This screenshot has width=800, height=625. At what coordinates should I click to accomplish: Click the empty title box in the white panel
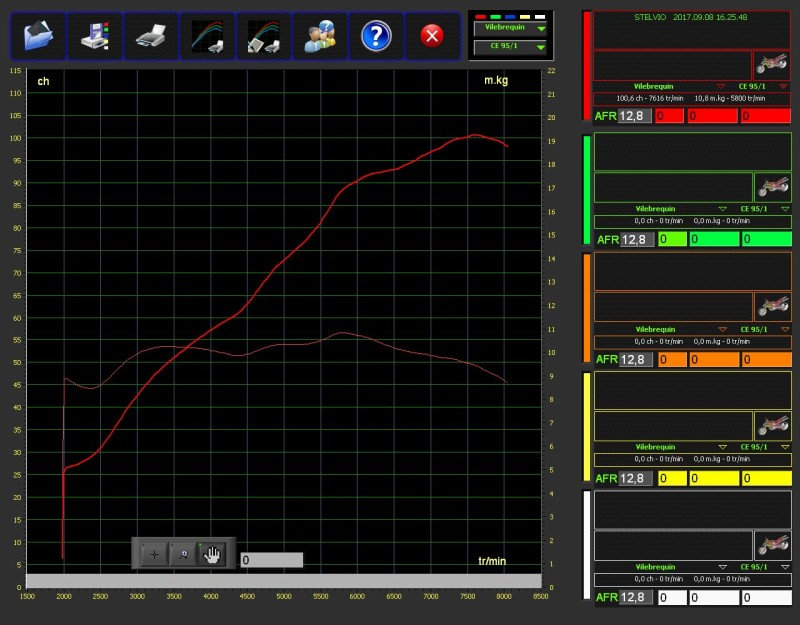(x=693, y=510)
